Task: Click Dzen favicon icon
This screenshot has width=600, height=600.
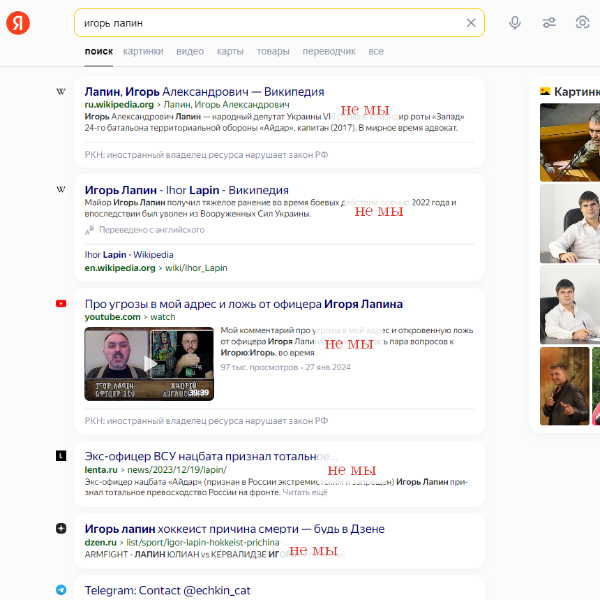Action: pos(61,528)
